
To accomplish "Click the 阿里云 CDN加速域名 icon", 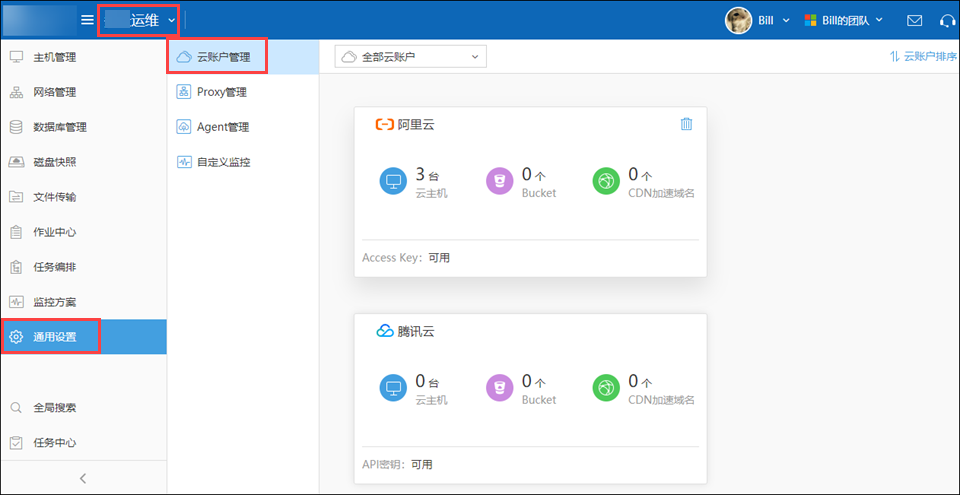I will 606,182.
